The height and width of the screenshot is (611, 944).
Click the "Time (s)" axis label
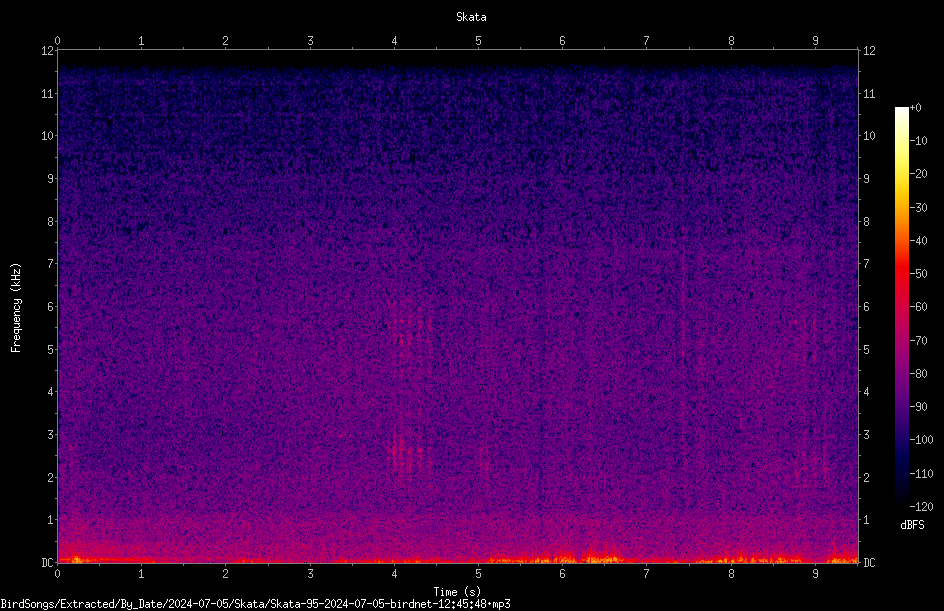click(x=457, y=592)
